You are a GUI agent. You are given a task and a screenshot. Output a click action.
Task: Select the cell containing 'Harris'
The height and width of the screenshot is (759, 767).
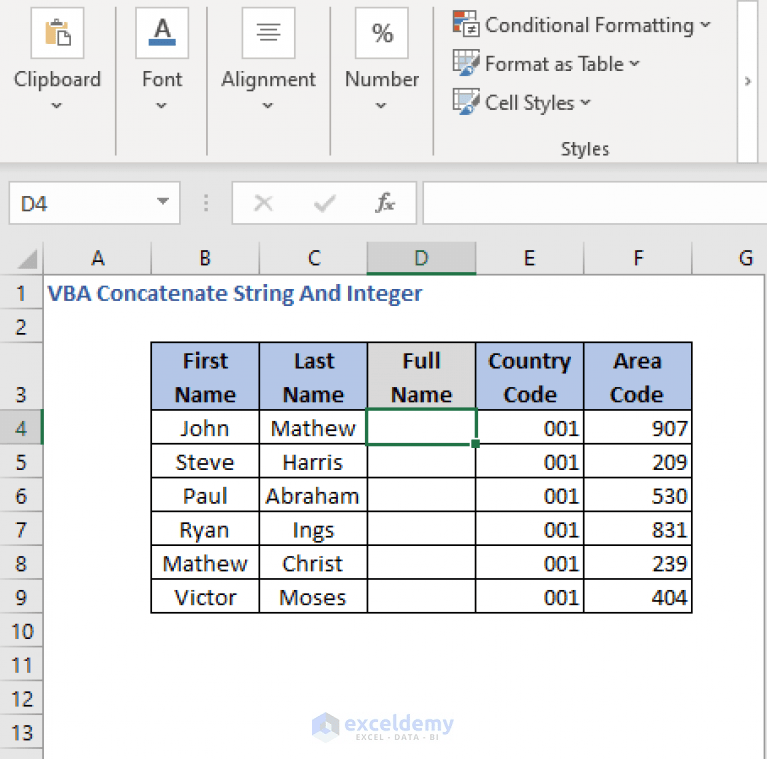pos(314,461)
